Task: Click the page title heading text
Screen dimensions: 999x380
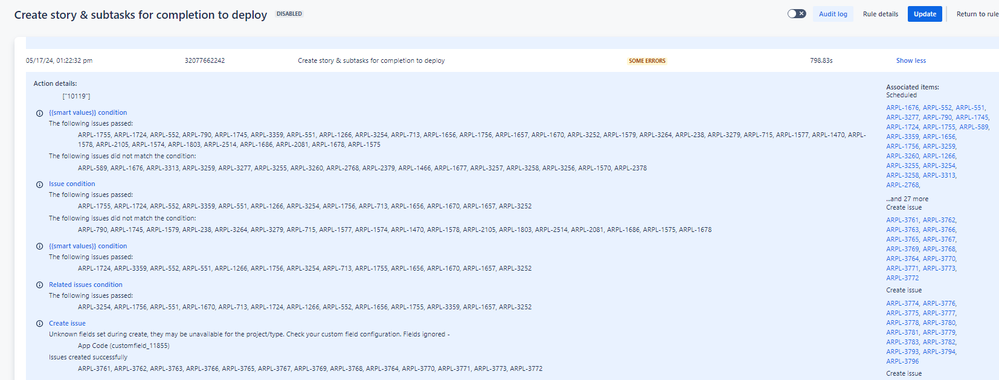Action: click(141, 15)
